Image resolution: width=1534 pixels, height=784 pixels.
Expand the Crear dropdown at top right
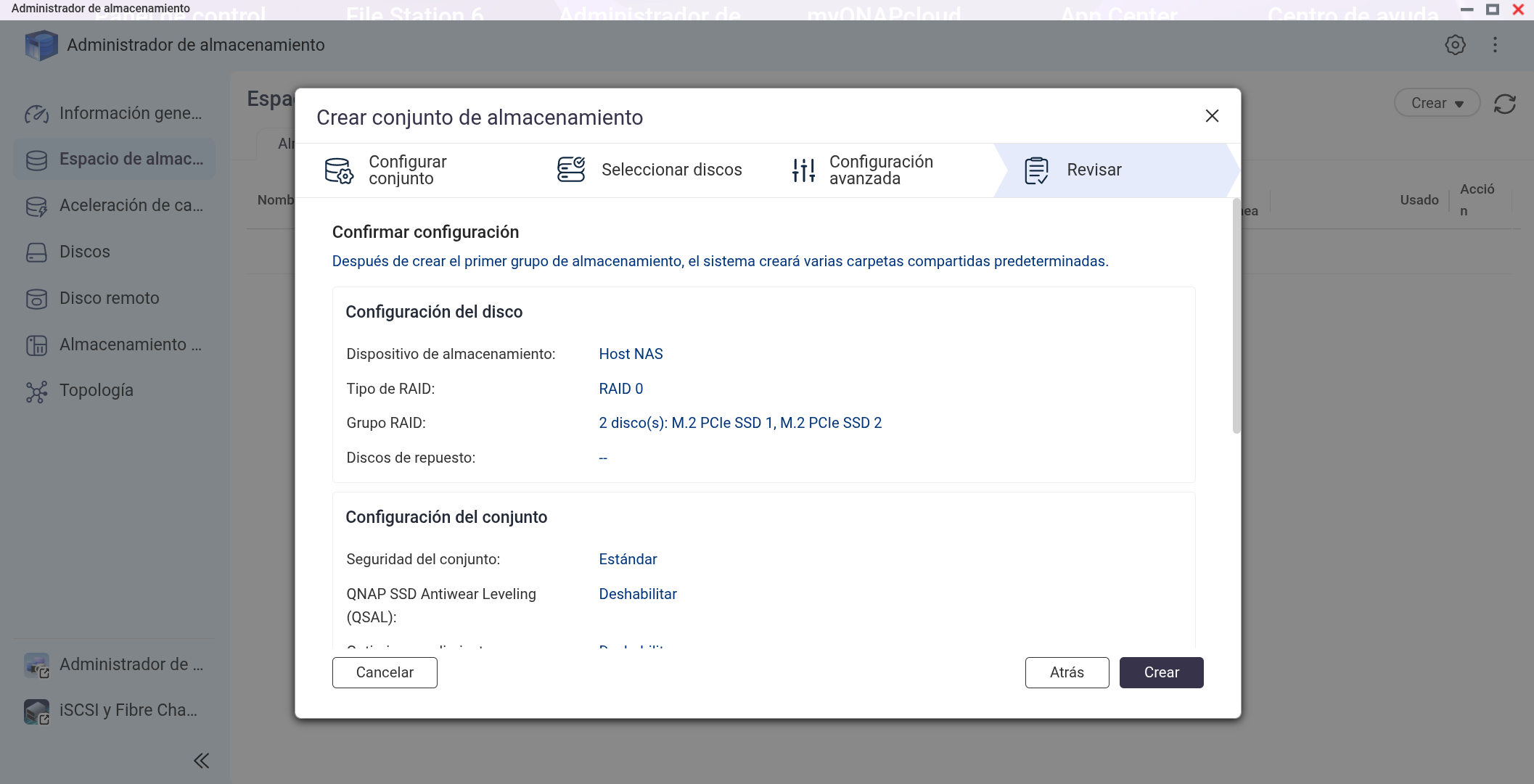[x=1437, y=104]
